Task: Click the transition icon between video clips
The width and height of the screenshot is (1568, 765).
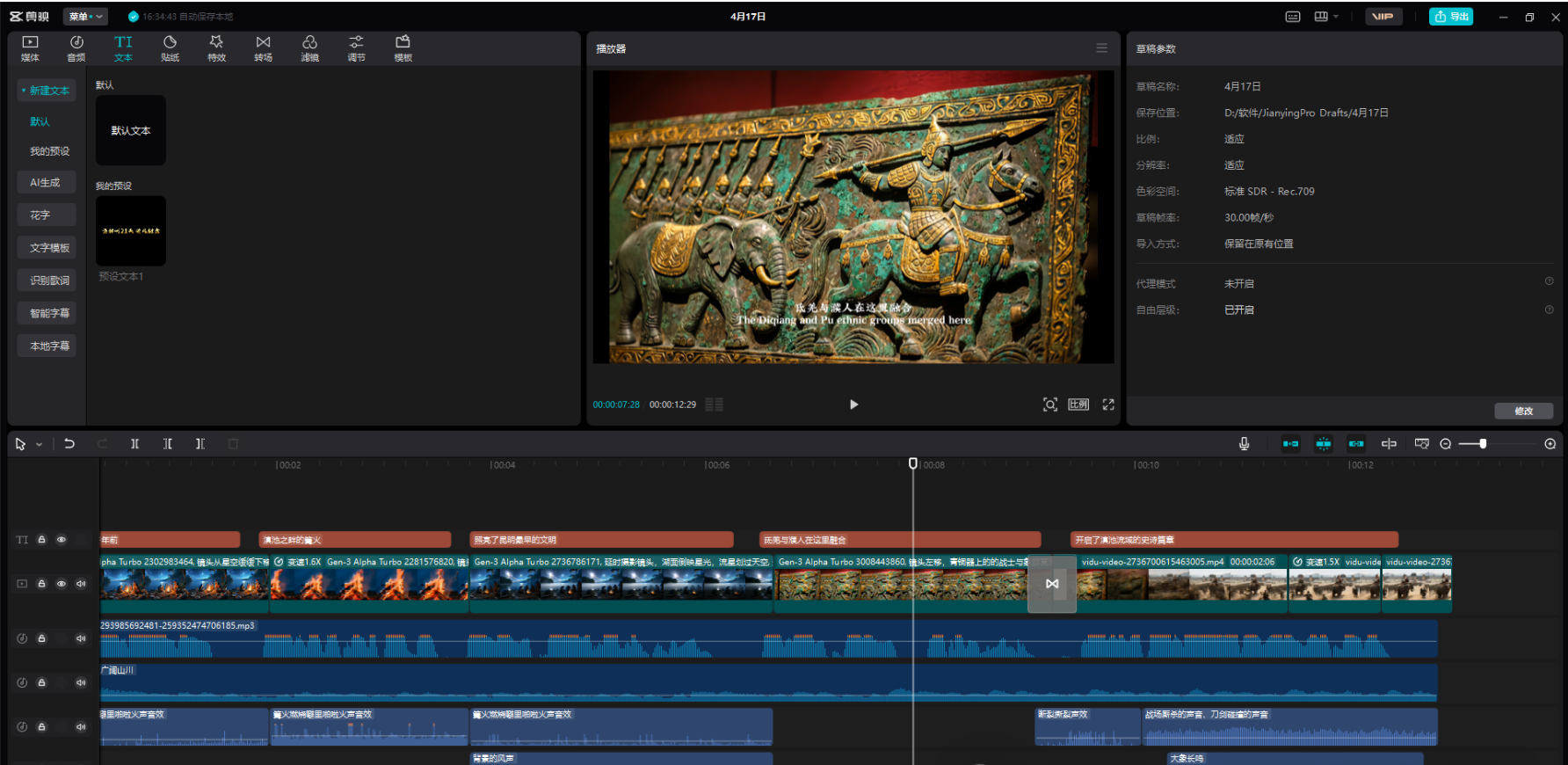Action: [x=1052, y=584]
